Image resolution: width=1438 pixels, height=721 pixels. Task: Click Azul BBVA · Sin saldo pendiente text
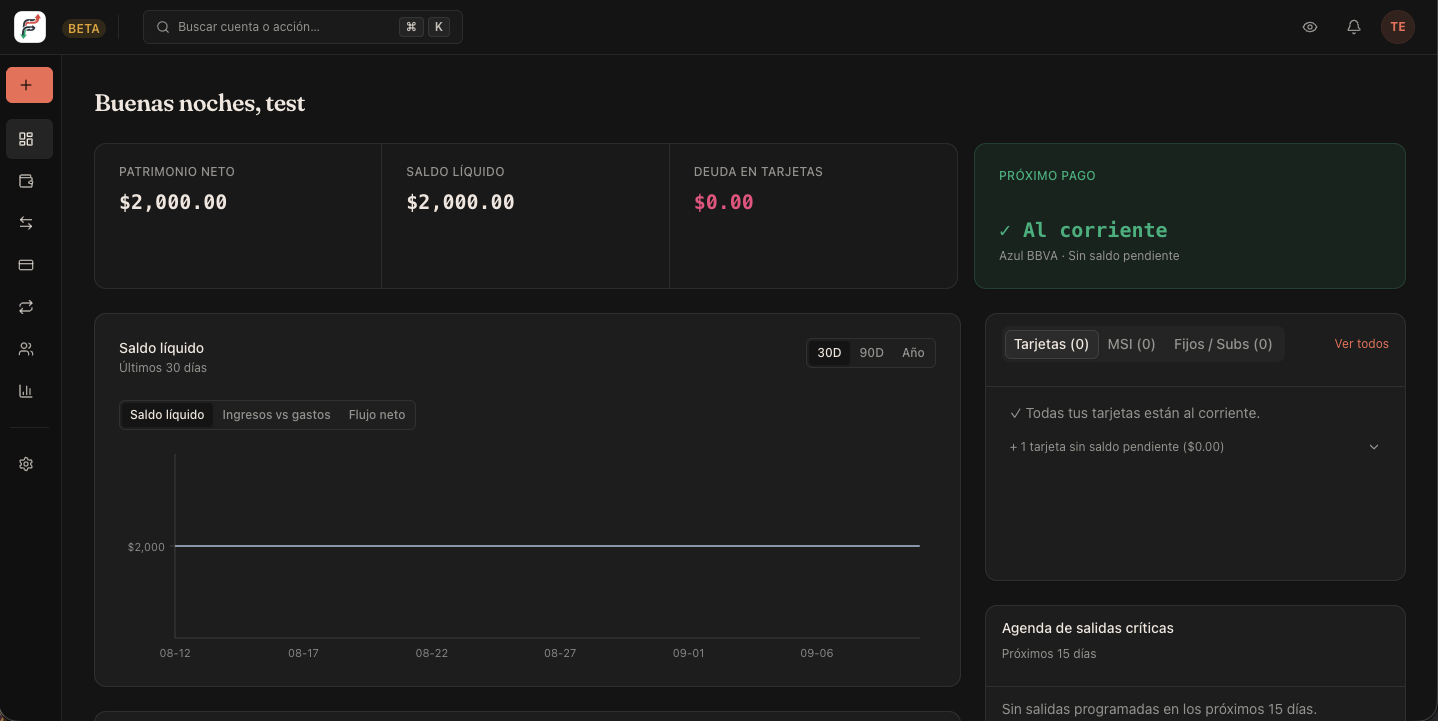tap(1089, 256)
